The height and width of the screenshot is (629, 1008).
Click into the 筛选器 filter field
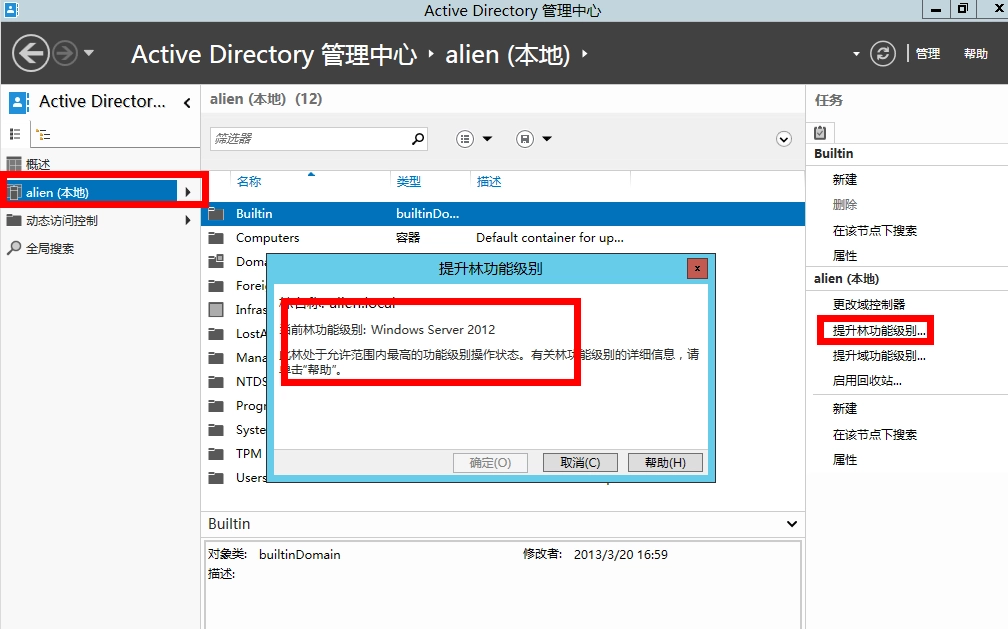pos(310,139)
